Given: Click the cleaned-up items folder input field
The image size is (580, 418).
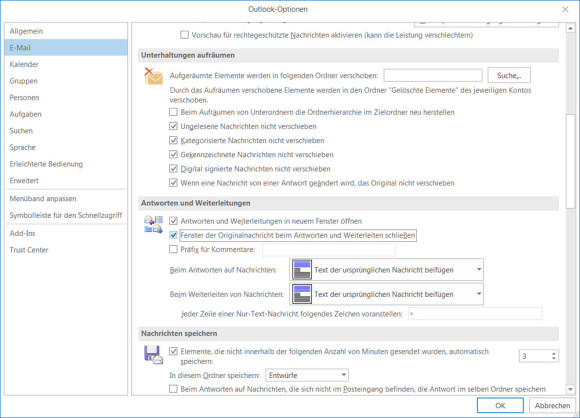Looking at the screenshot, I should pos(433,75).
